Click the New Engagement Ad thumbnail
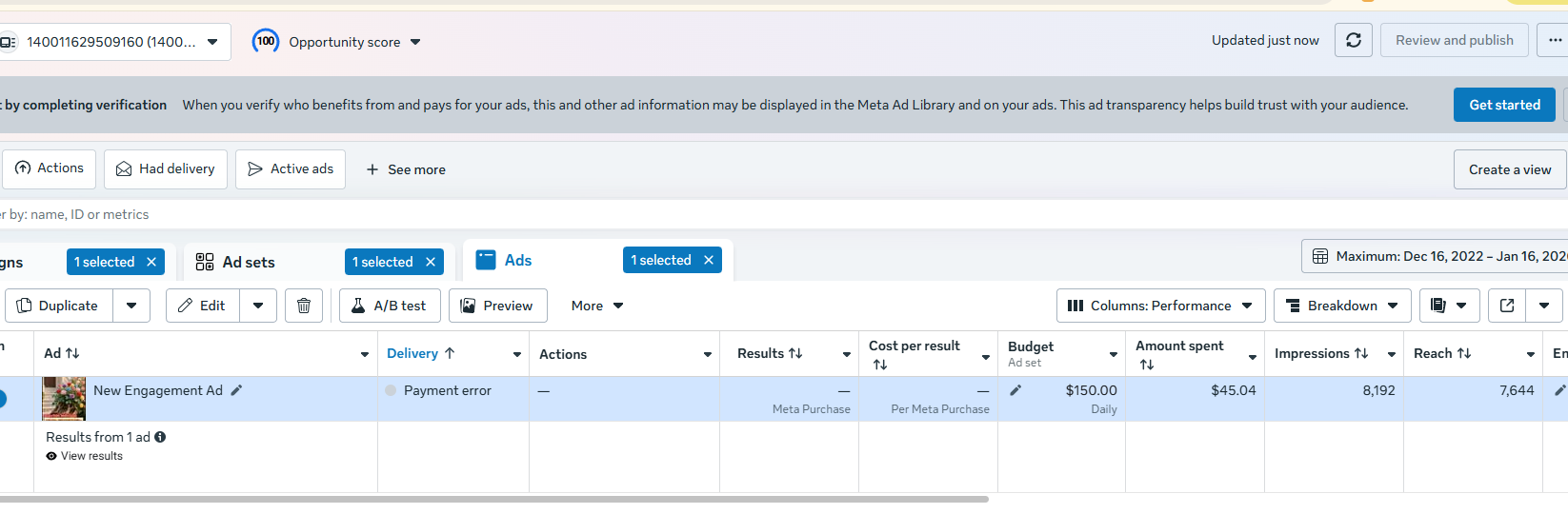 coord(64,398)
